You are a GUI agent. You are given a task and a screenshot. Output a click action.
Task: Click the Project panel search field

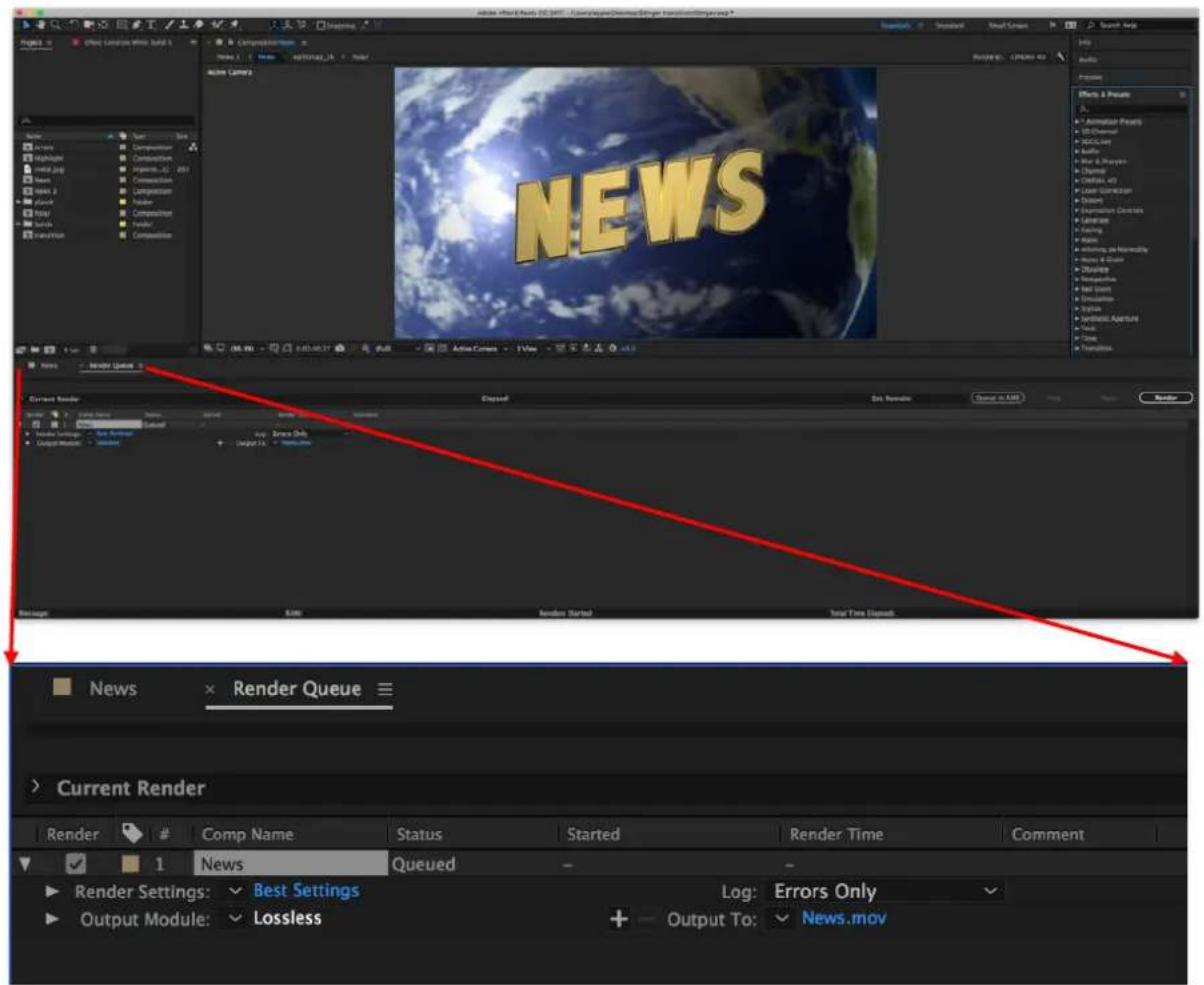click(105, 121)
